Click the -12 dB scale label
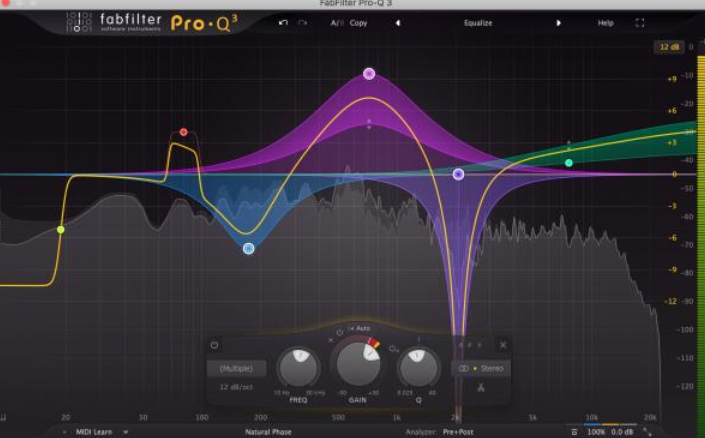Screen dimensions: 705x438 670,301
